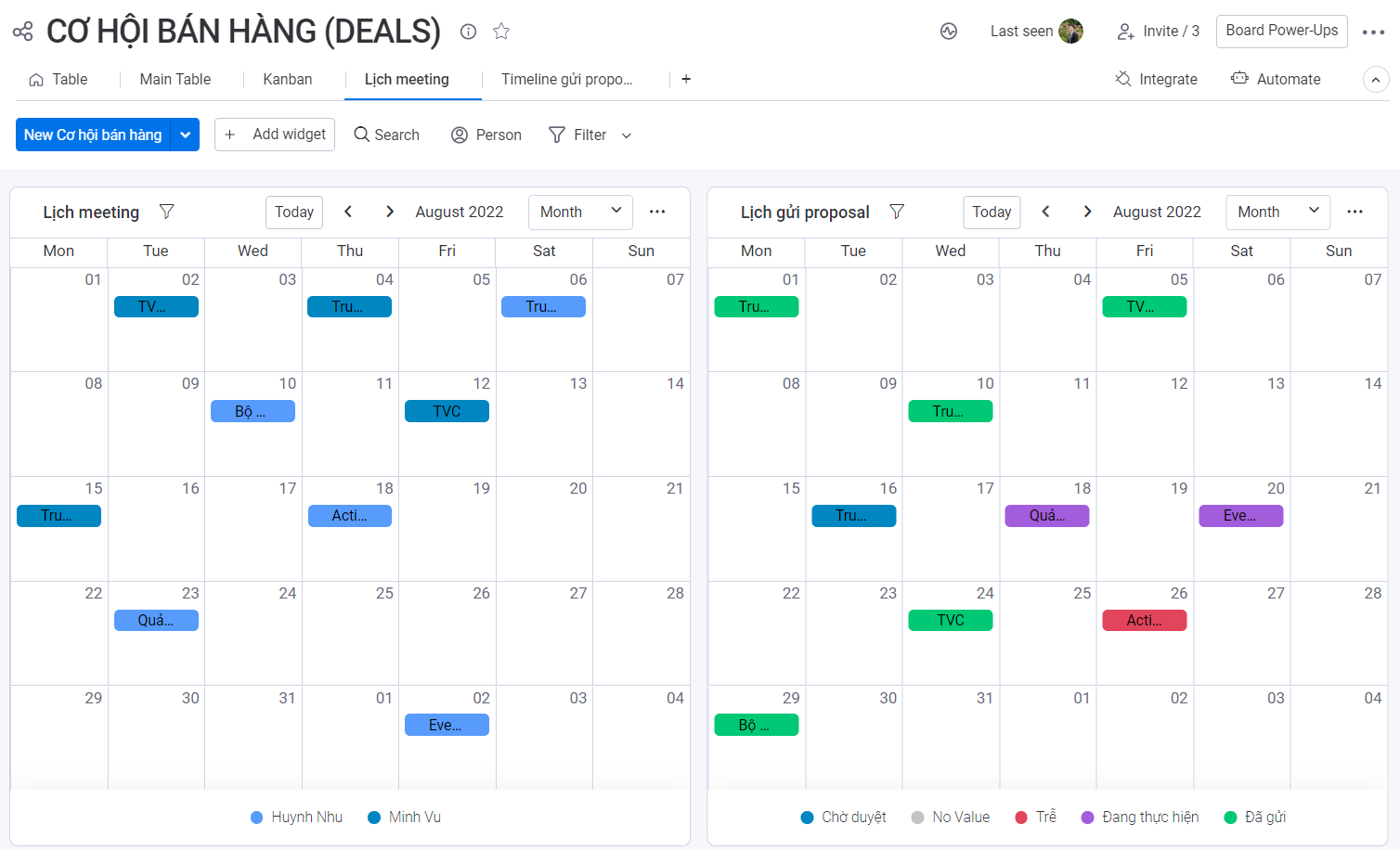This screenshot has width=1400, height=850.
Task: Click the share icon beside the board title
Action: click(22, 31)
